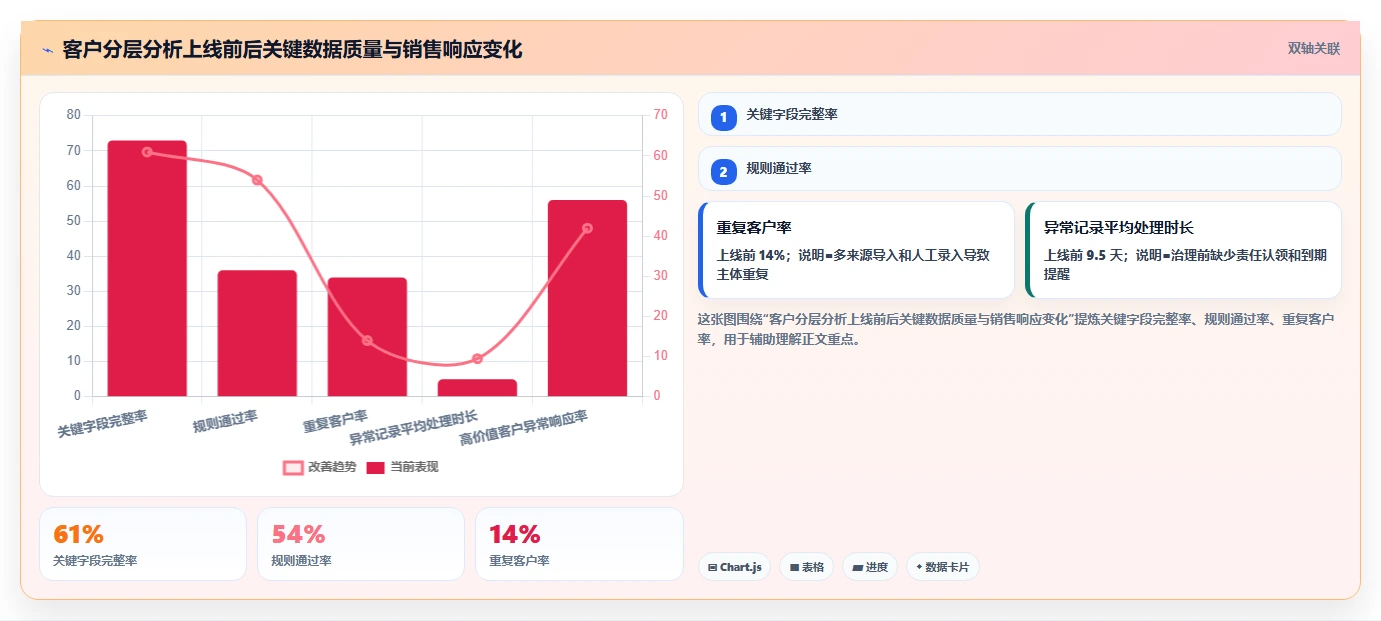
Task: Click the trend line point on 重复客户率 bar
Action: pyautogui.click(x=367, y=341)
